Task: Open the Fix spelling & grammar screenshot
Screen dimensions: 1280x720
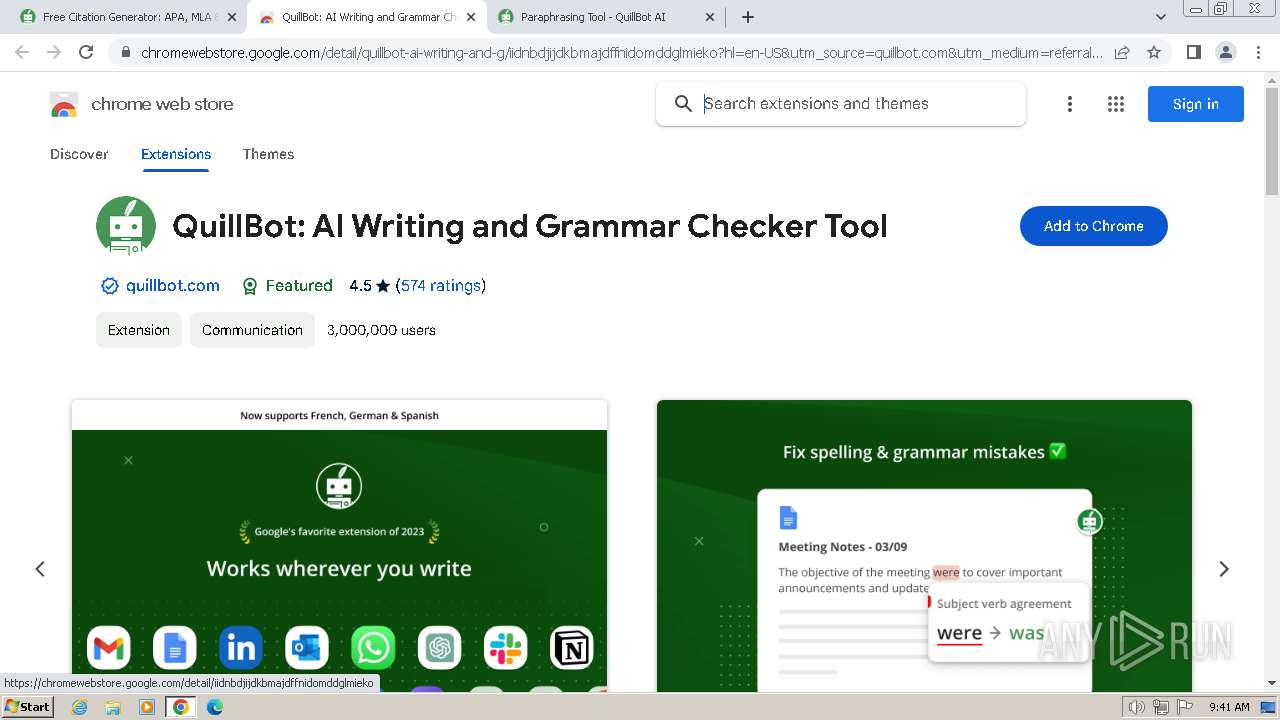Action: [924, 545]
